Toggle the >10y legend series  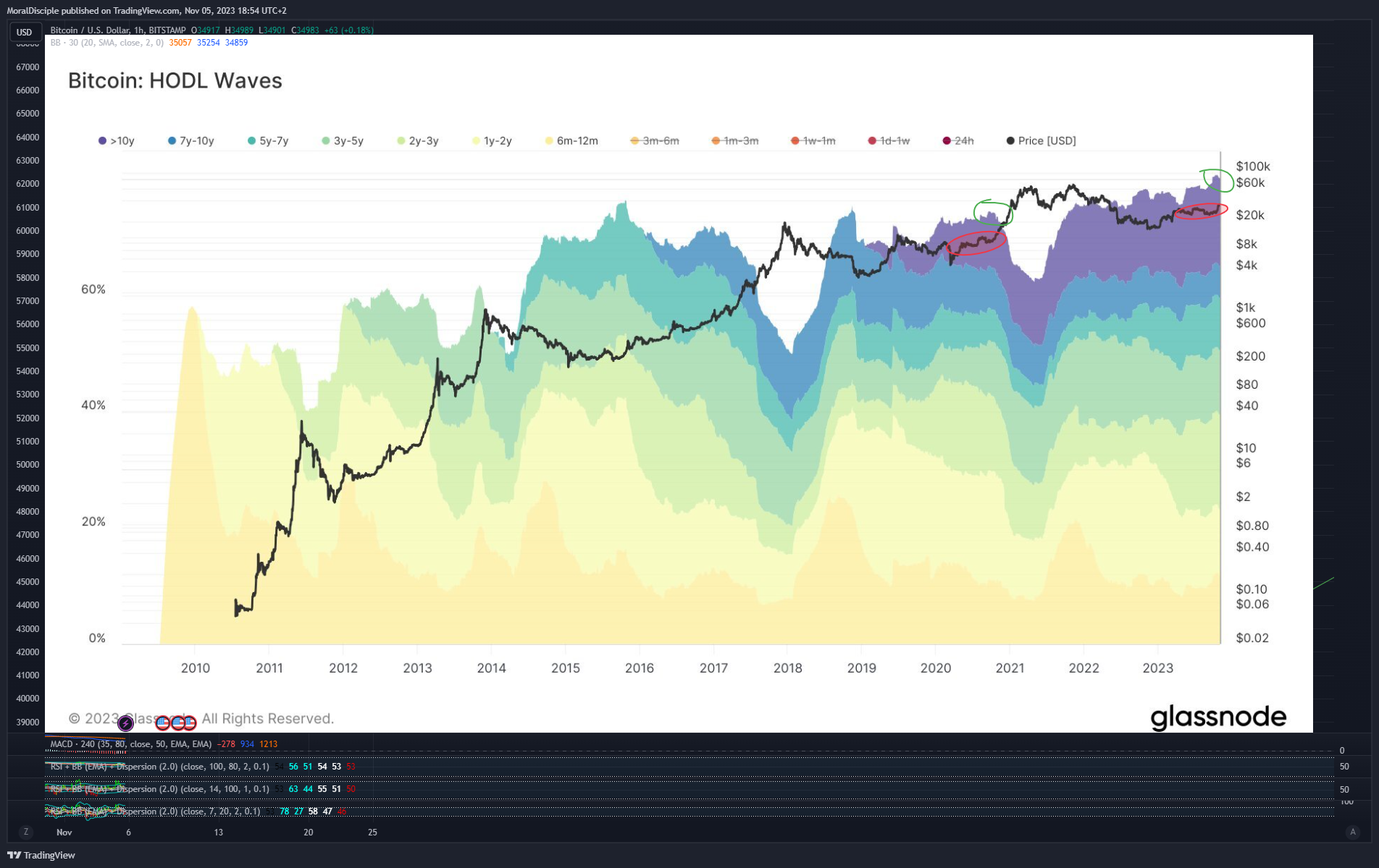pyautogui.click(x=117, y=140)
